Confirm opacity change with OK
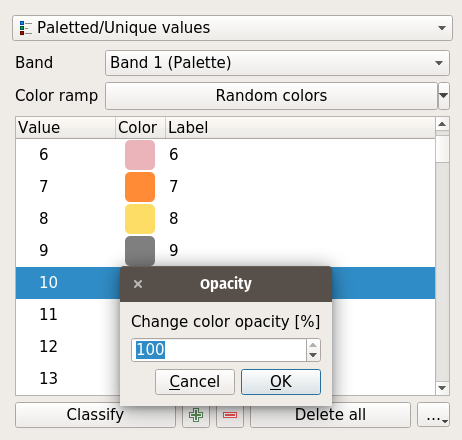The width and height of the screenshot is (462, 440). tap(281, 382)
